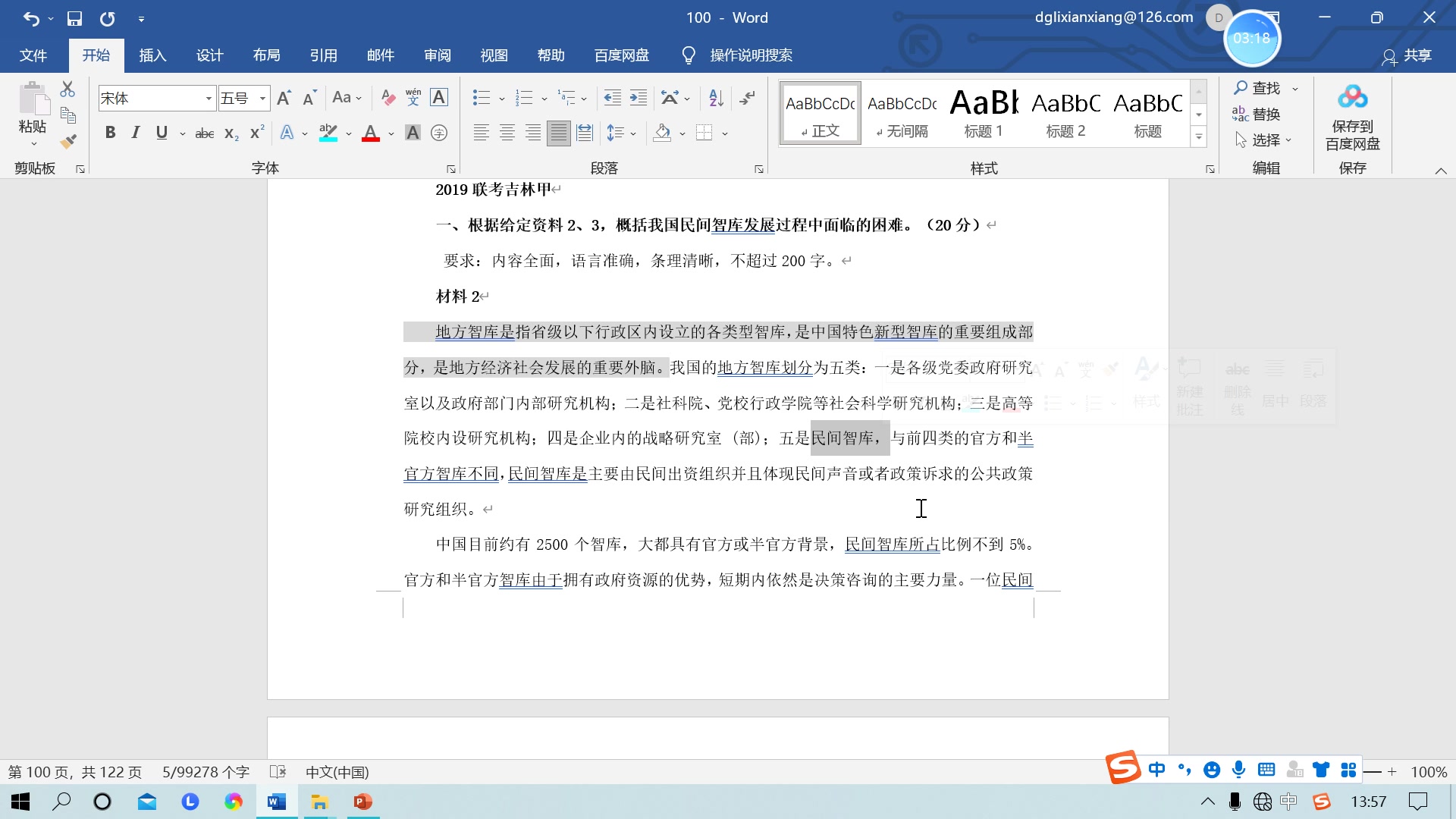Open File Explorer from the taskbar

319,802
